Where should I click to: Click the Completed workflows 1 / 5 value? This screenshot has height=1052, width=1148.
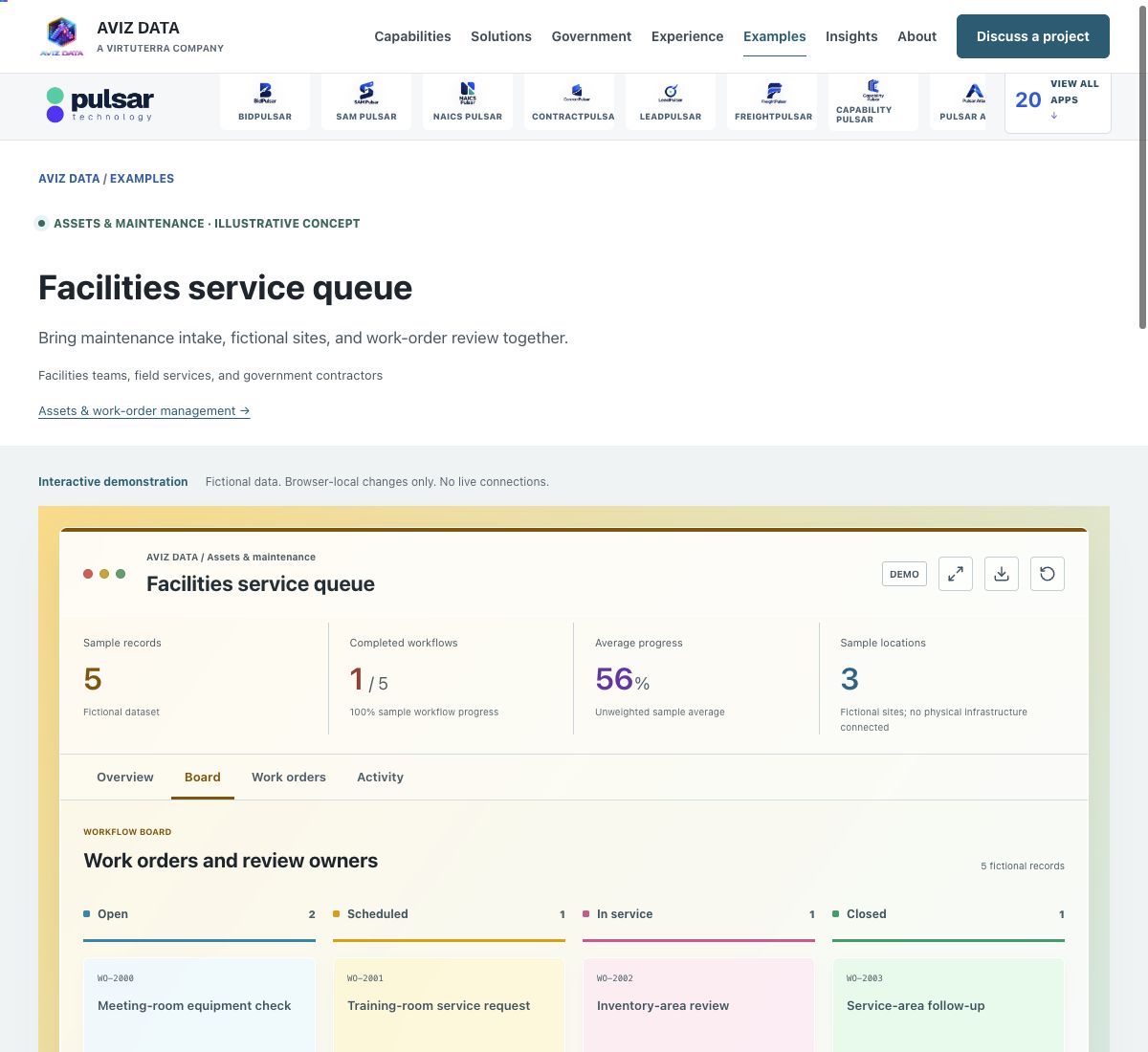click(368, 679)
